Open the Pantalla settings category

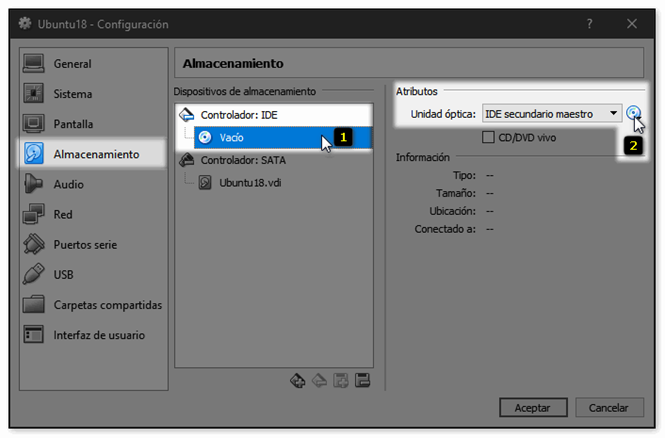tap(93, 124)
